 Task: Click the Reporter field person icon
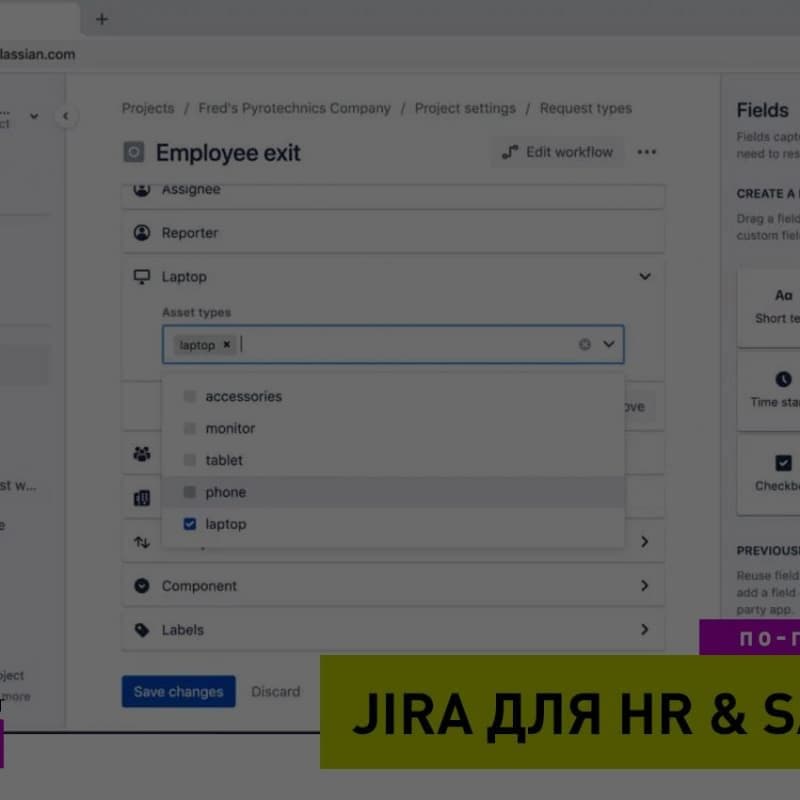[x=142, y=233]
